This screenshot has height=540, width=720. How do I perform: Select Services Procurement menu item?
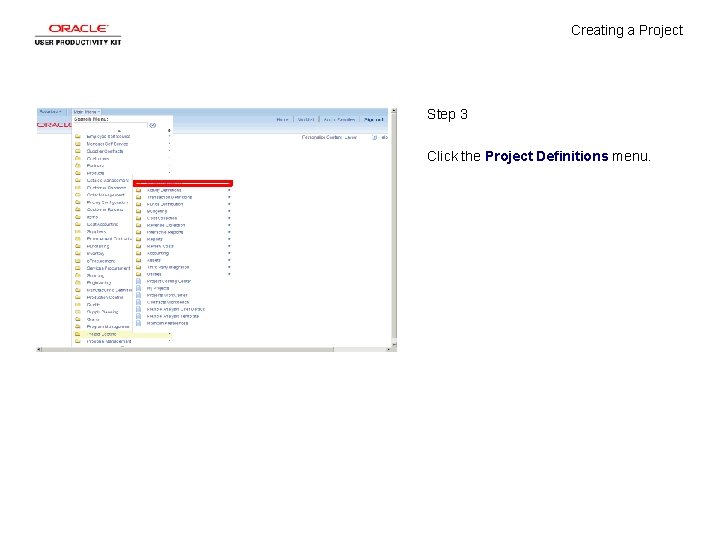[x=108, y=268]
